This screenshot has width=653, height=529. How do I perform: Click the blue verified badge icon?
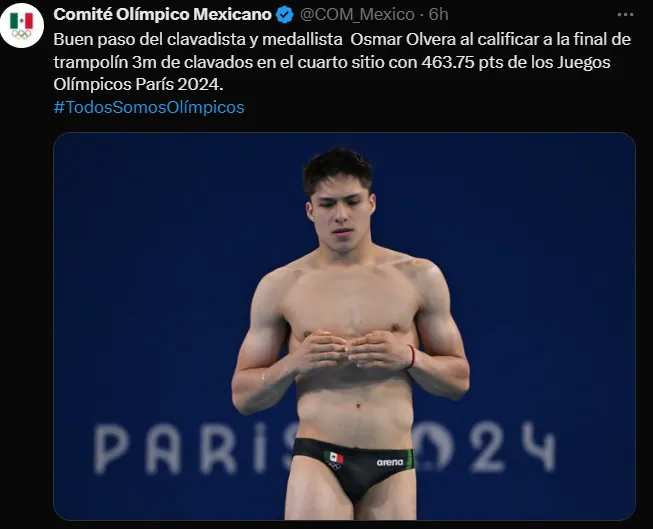(x=285, y=15)
